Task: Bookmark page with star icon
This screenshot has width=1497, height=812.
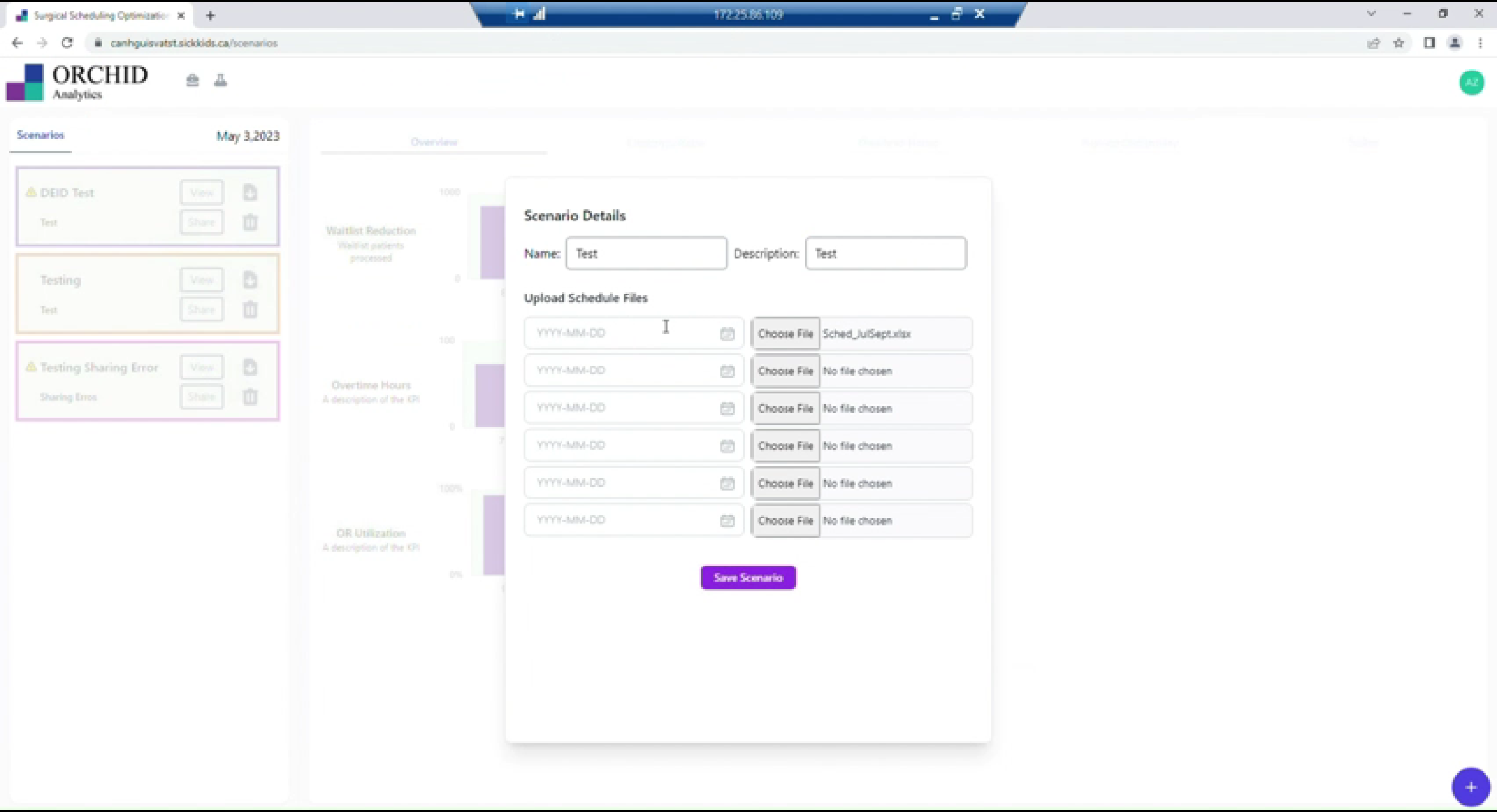Action: [x=1399, y=43]
